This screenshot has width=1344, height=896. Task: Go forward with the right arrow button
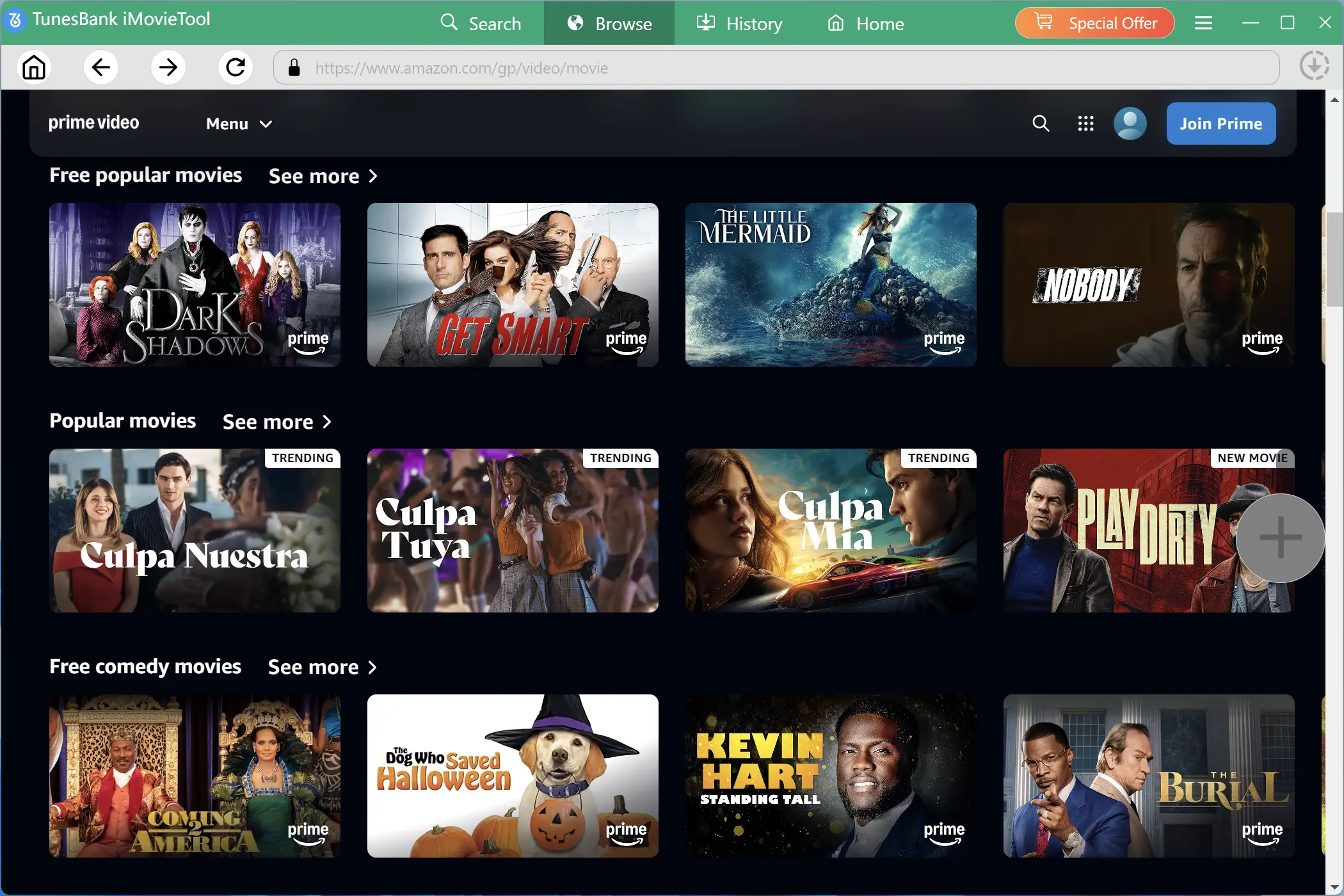pos(168,67)
